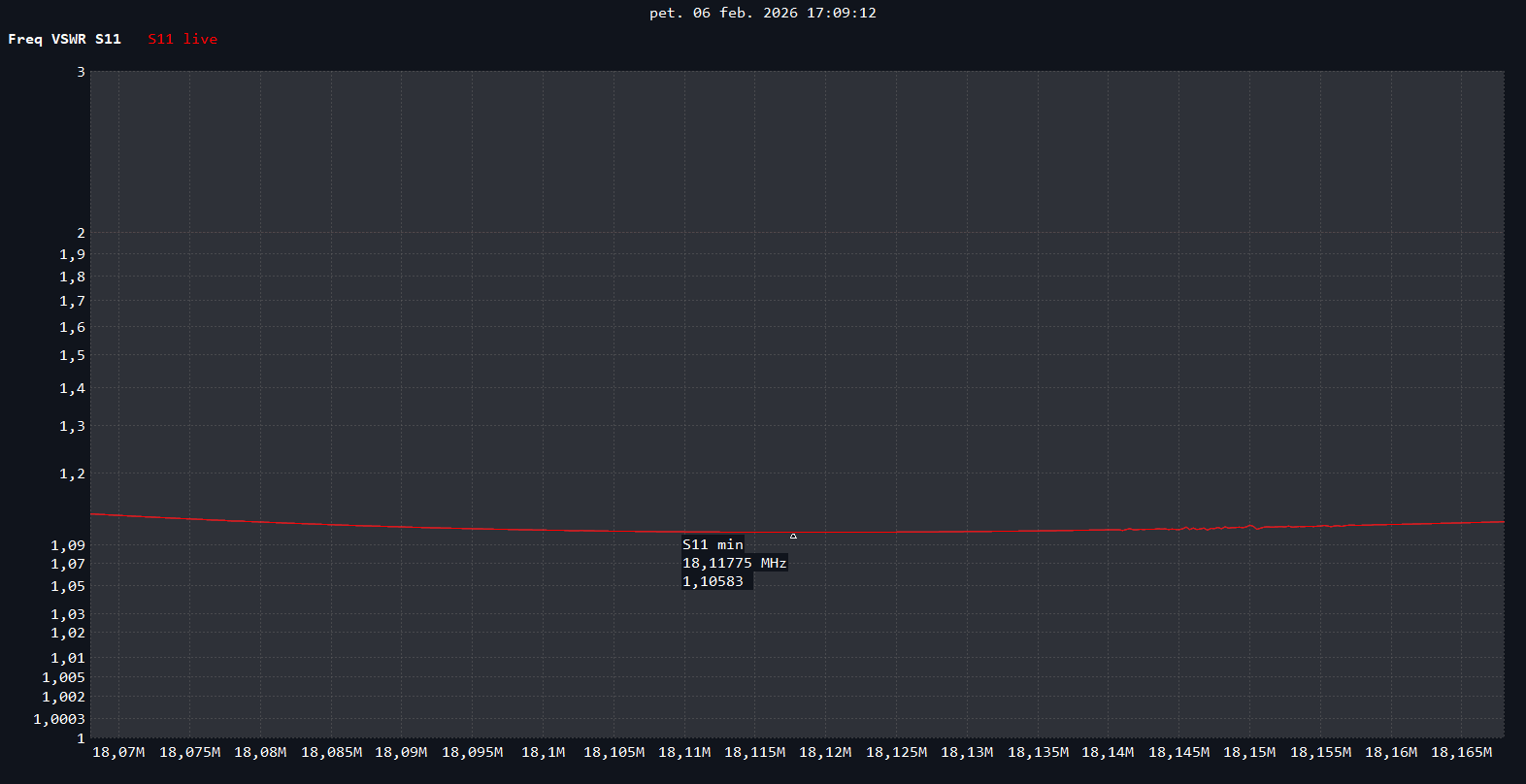The height and width of the screenshot is (784, 1526).
Task: Click the VSWR 2 axis label
Action: [81, 233]
